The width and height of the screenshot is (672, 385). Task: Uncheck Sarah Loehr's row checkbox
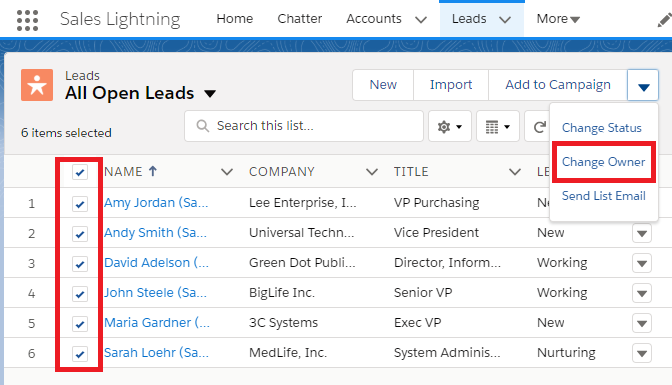click(80, 354)
